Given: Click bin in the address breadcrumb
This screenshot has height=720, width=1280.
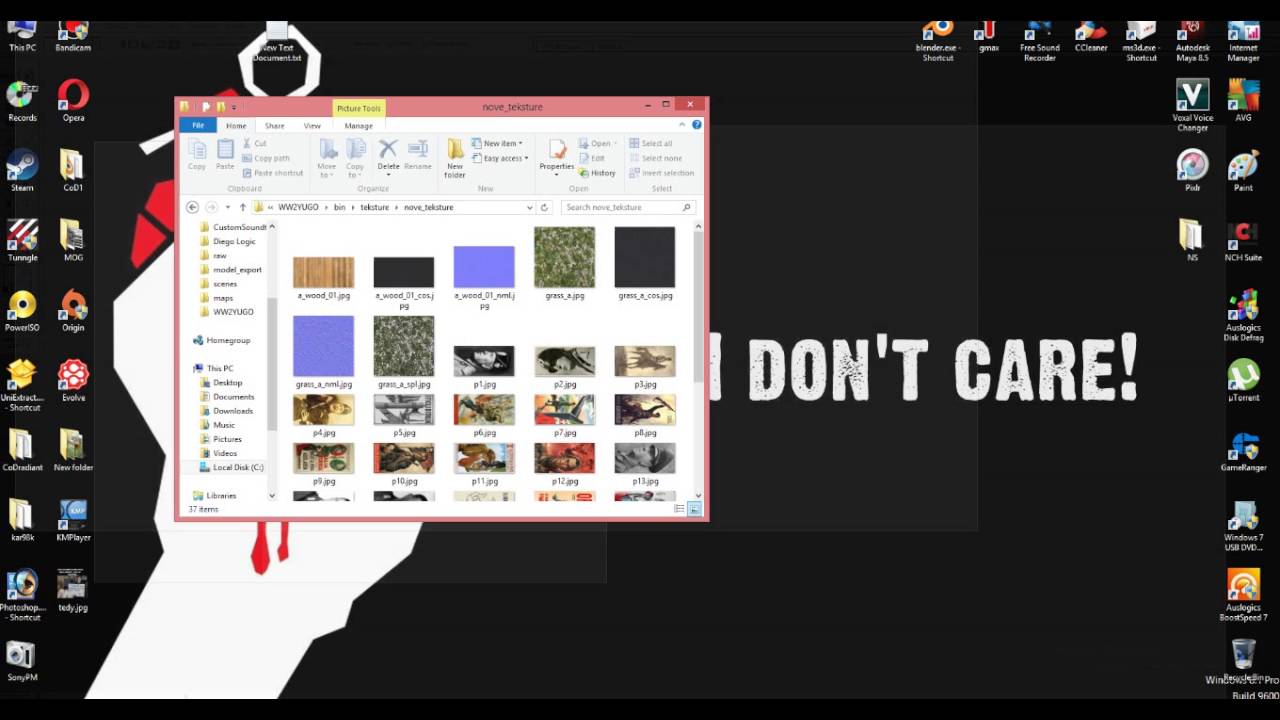Looking at the screenshot, I should (340, 207).
